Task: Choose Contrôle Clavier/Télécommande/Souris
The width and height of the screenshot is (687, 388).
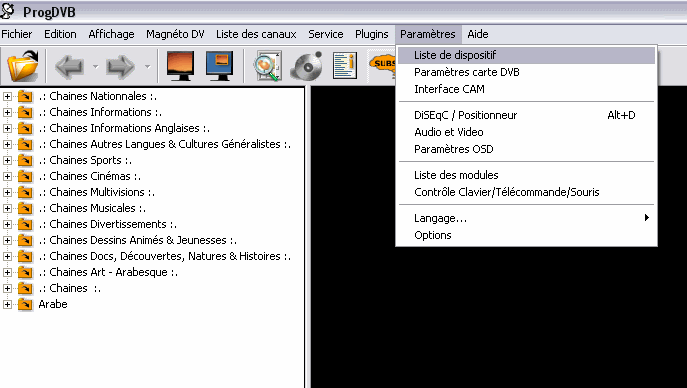Action: (526, 192)
